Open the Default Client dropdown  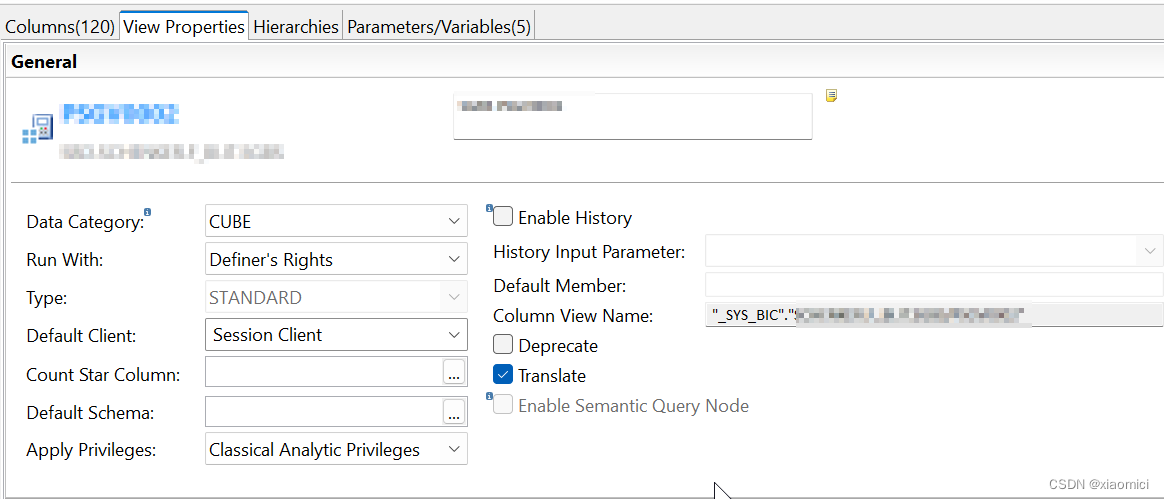coord(335,335)
